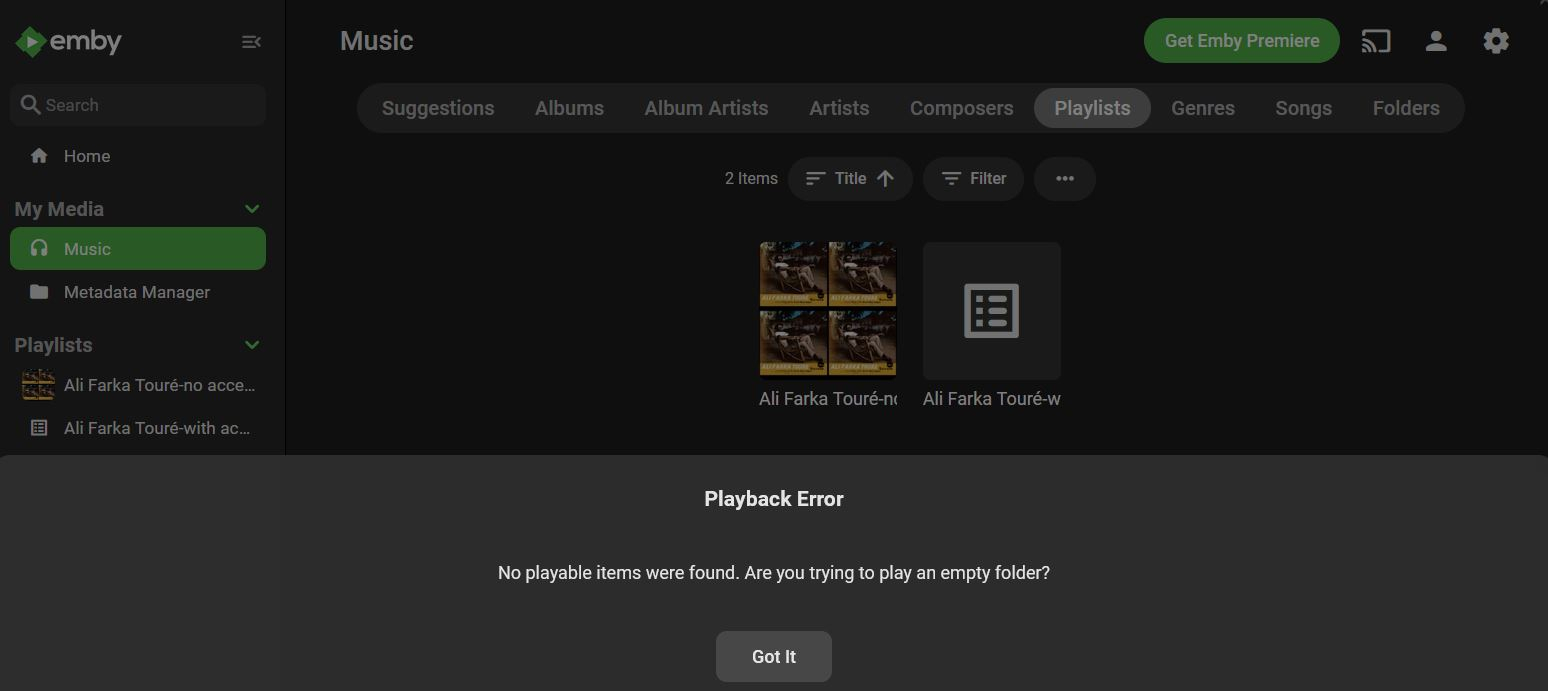1548x691 pixels.
Task: Go to Home in sidebar
Action: [138, 156]
